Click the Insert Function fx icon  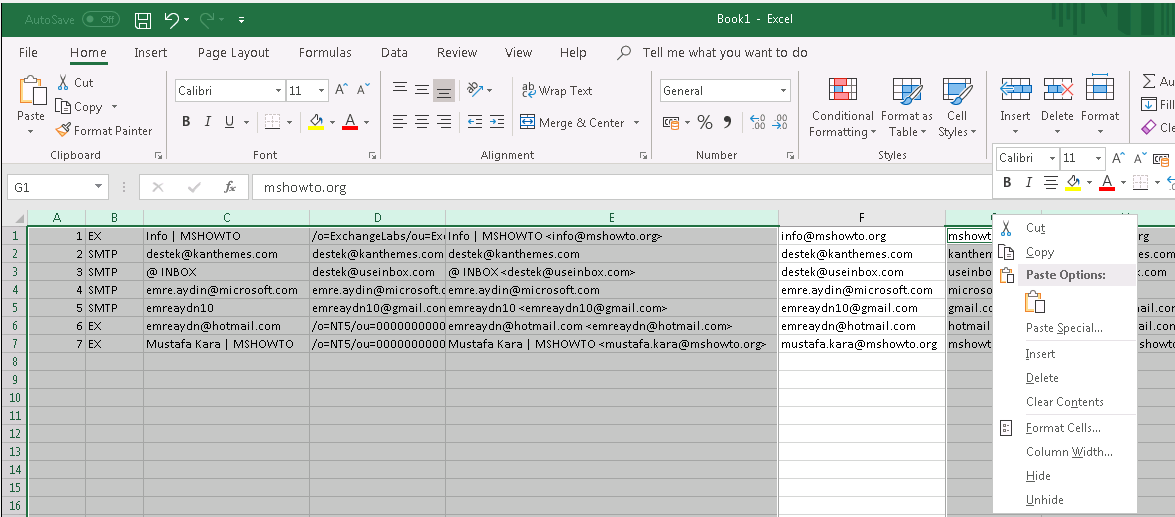(x=231, y=187)
